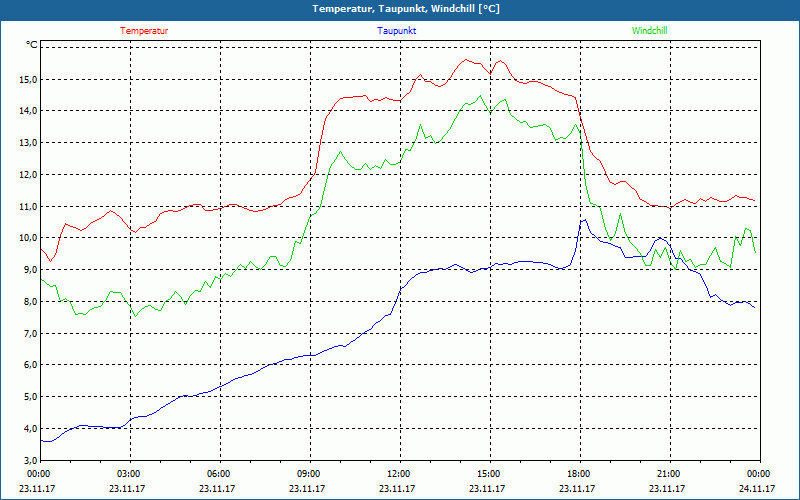Click the 06:00 time axis label
Image resolution: width=800 pixels, height=500 pixels.
220,474
